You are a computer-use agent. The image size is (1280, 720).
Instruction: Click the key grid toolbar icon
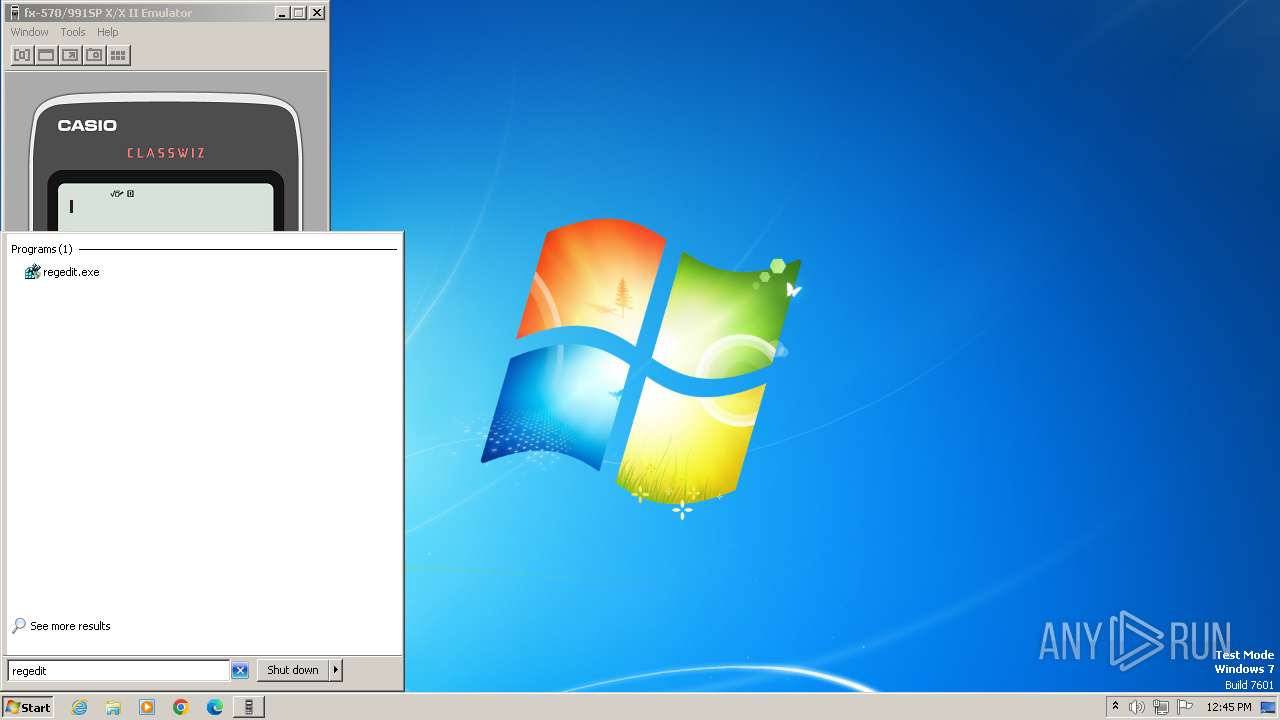118,55
